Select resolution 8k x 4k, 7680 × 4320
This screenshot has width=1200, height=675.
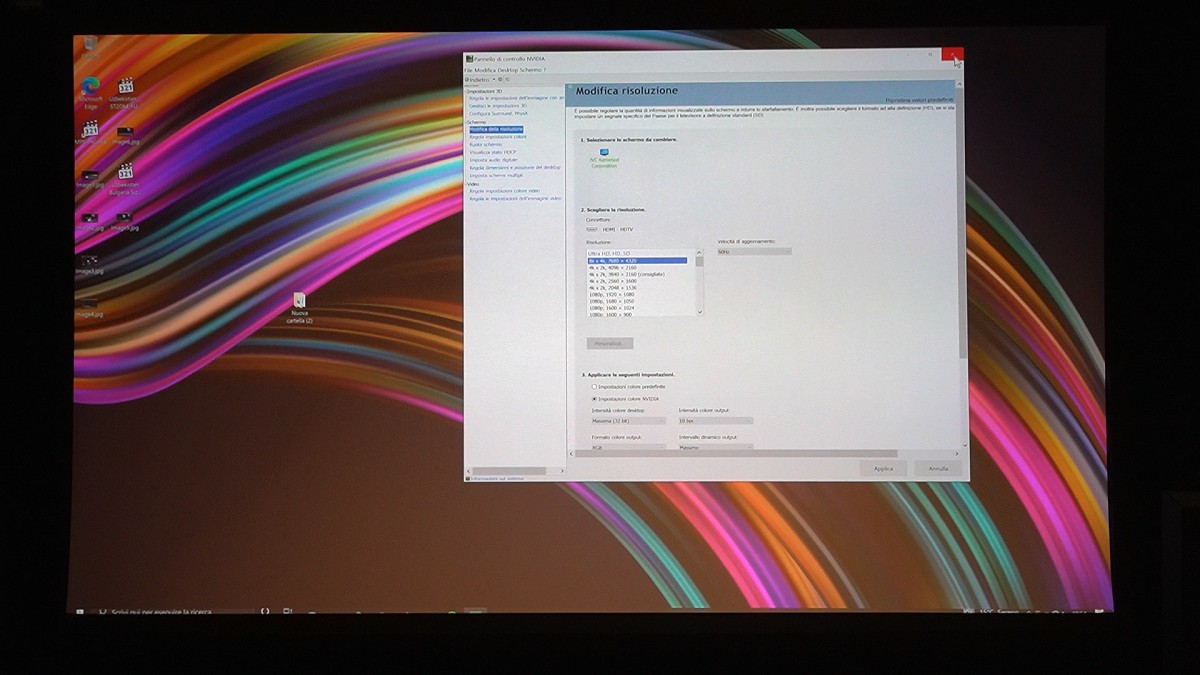[x=637, y=261]
